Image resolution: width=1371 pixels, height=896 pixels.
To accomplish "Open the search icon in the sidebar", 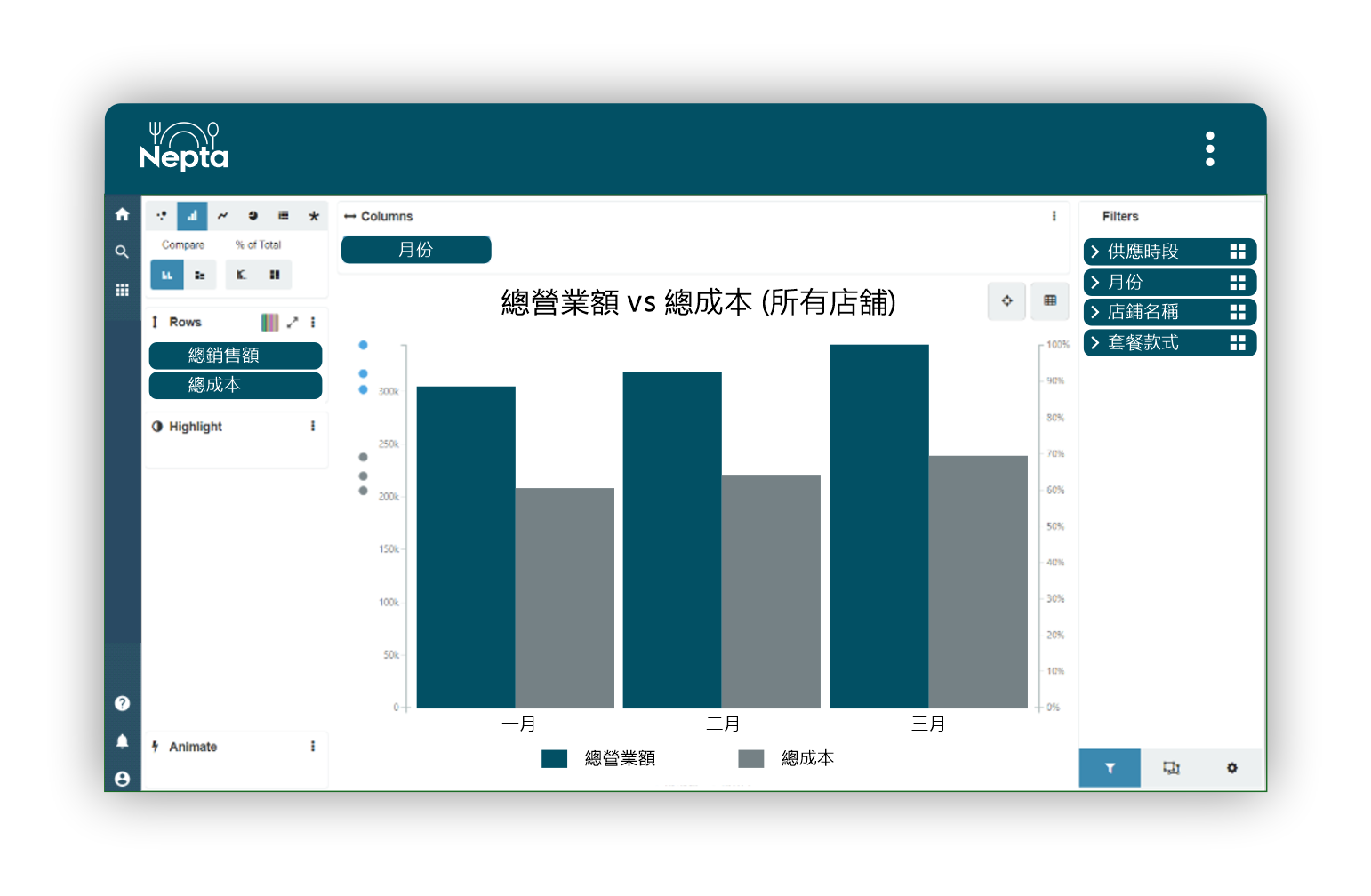I will (x=123, y=252).
